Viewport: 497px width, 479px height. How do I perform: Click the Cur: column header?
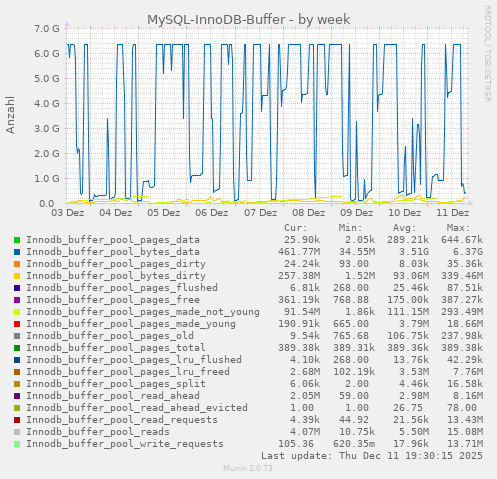tap(296, 228)
